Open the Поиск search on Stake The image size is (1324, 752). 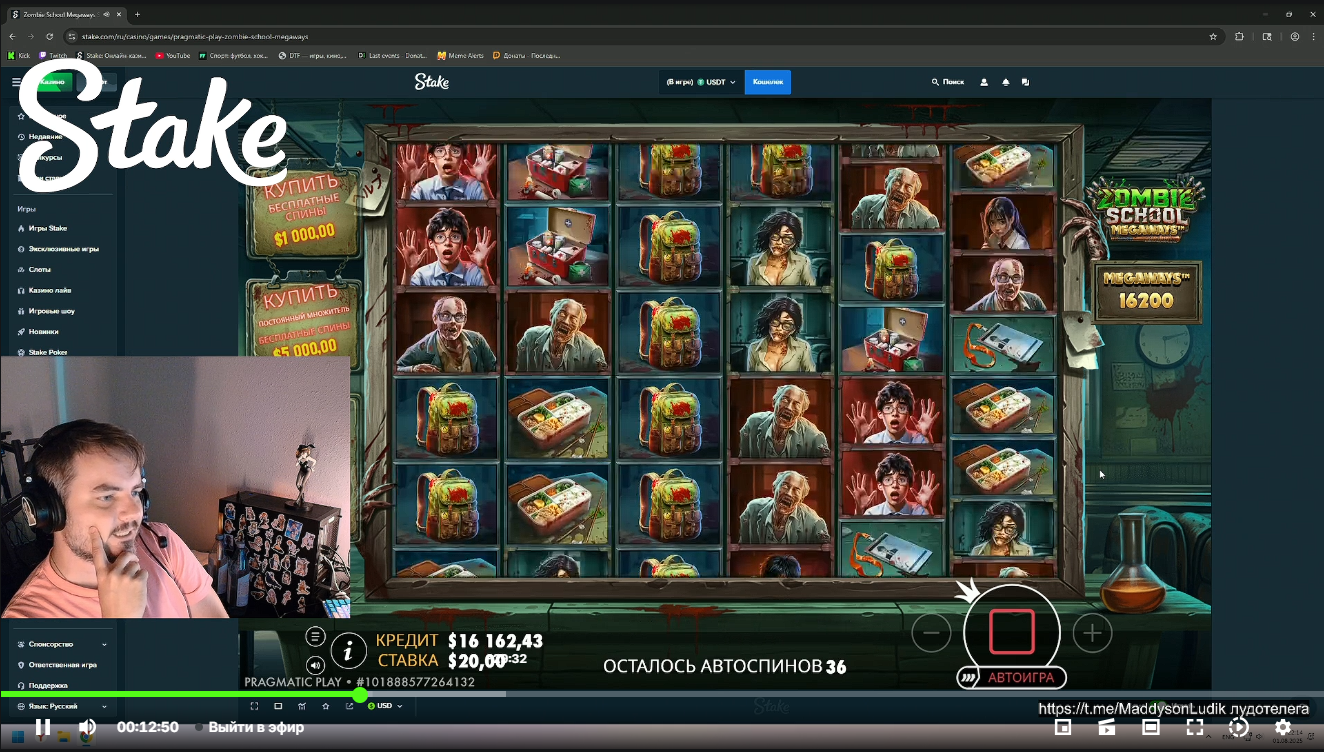point(948,82)
